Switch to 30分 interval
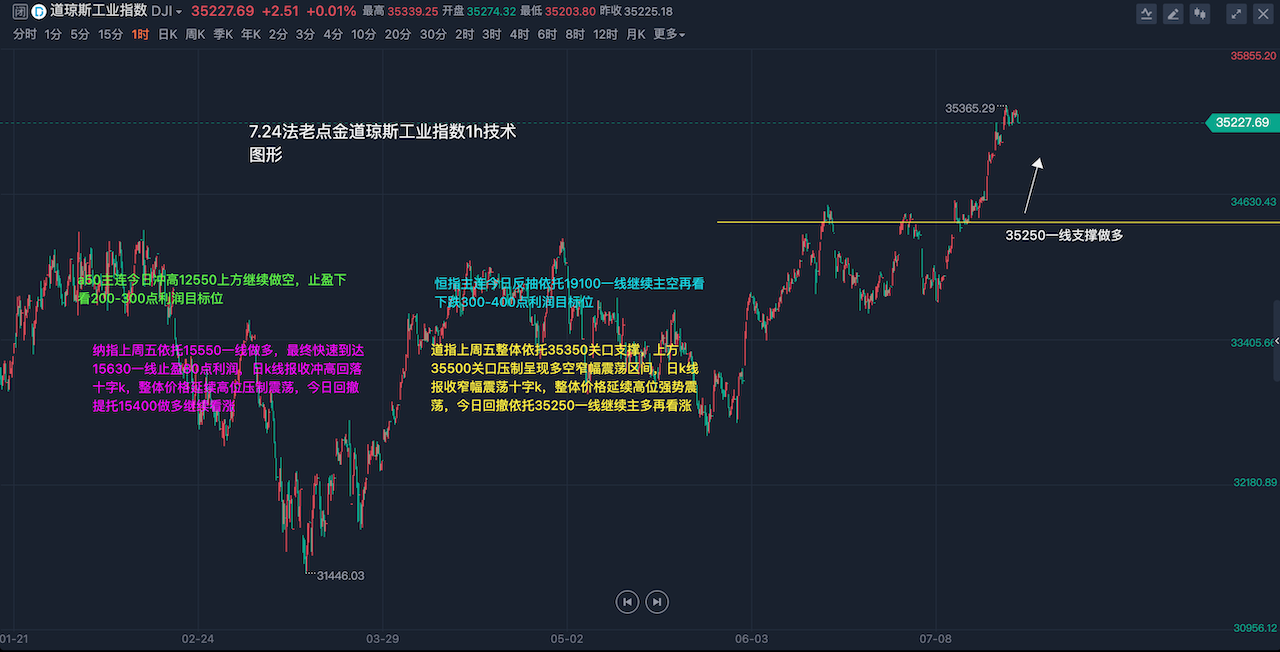The height and width of the screenshot is (652, 1280). (x=433, y=34)
